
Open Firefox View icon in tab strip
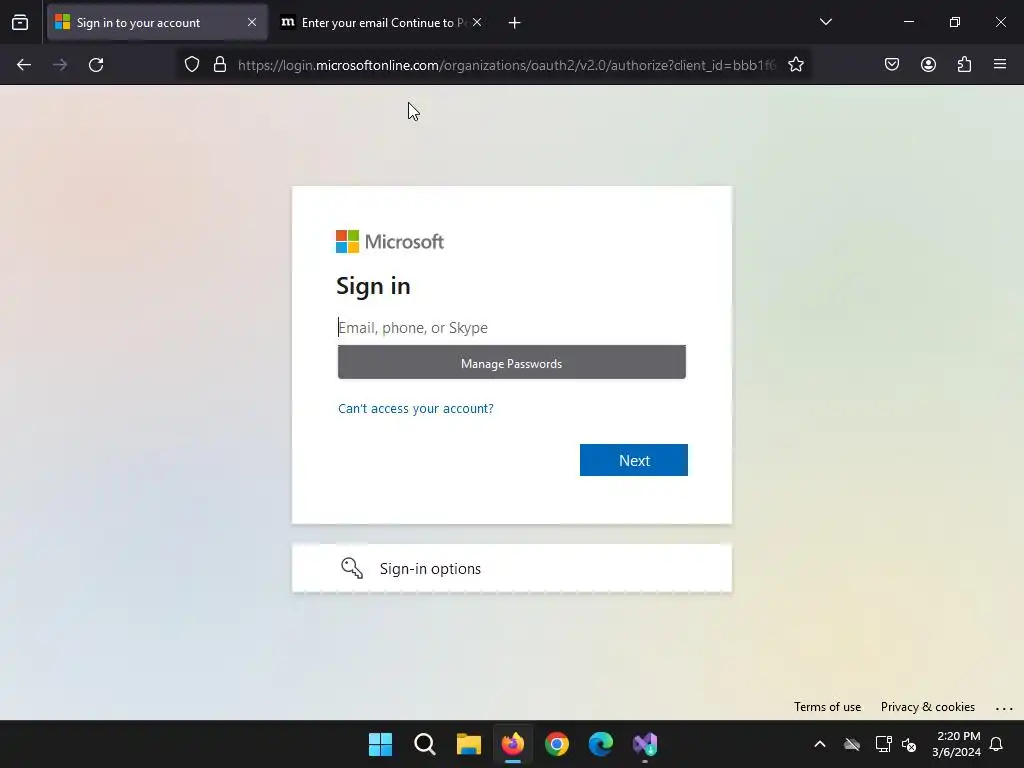tap(20, 23)
